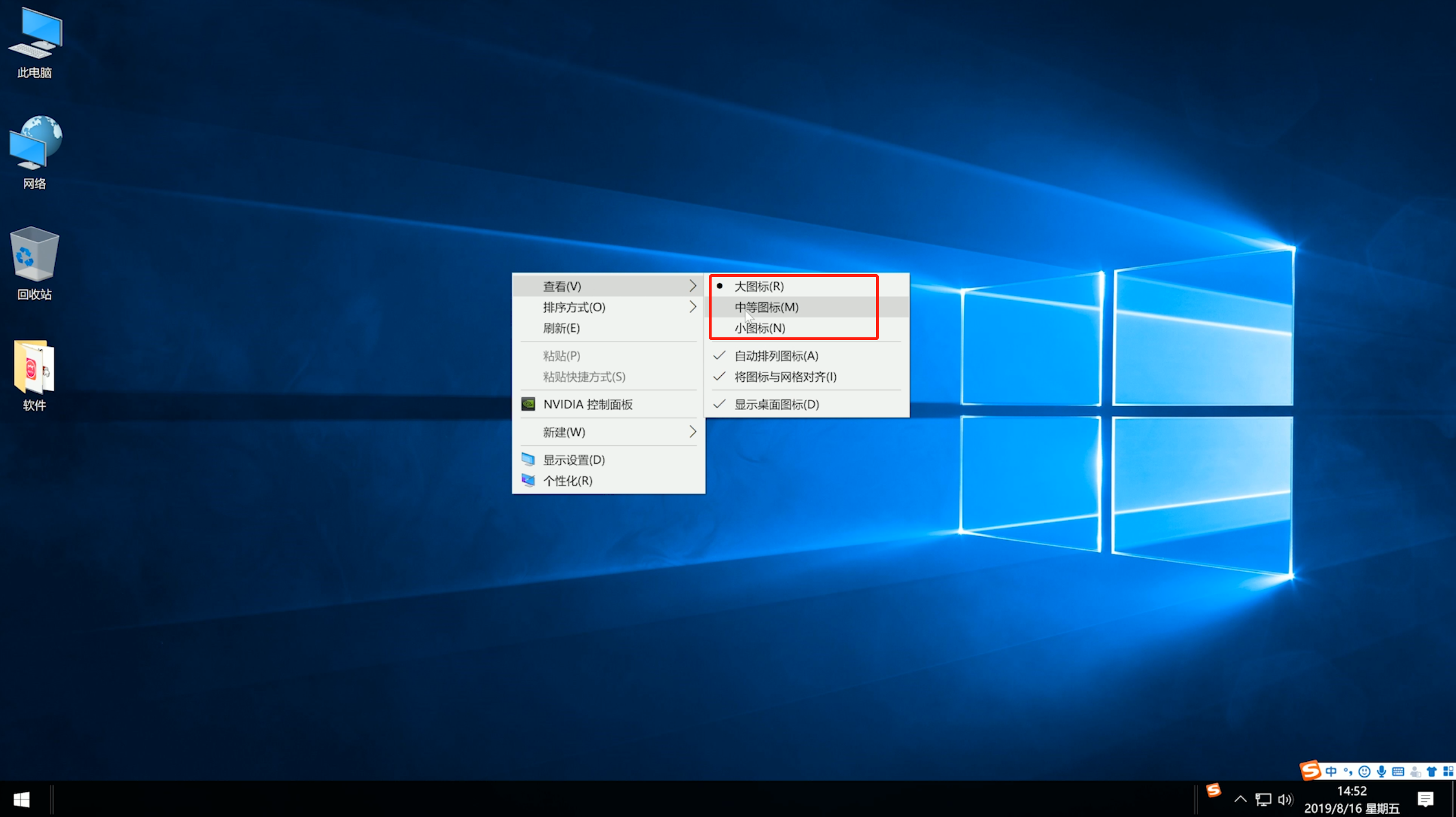Click the NVIDIA icon in context menu

tap(528, 404)
